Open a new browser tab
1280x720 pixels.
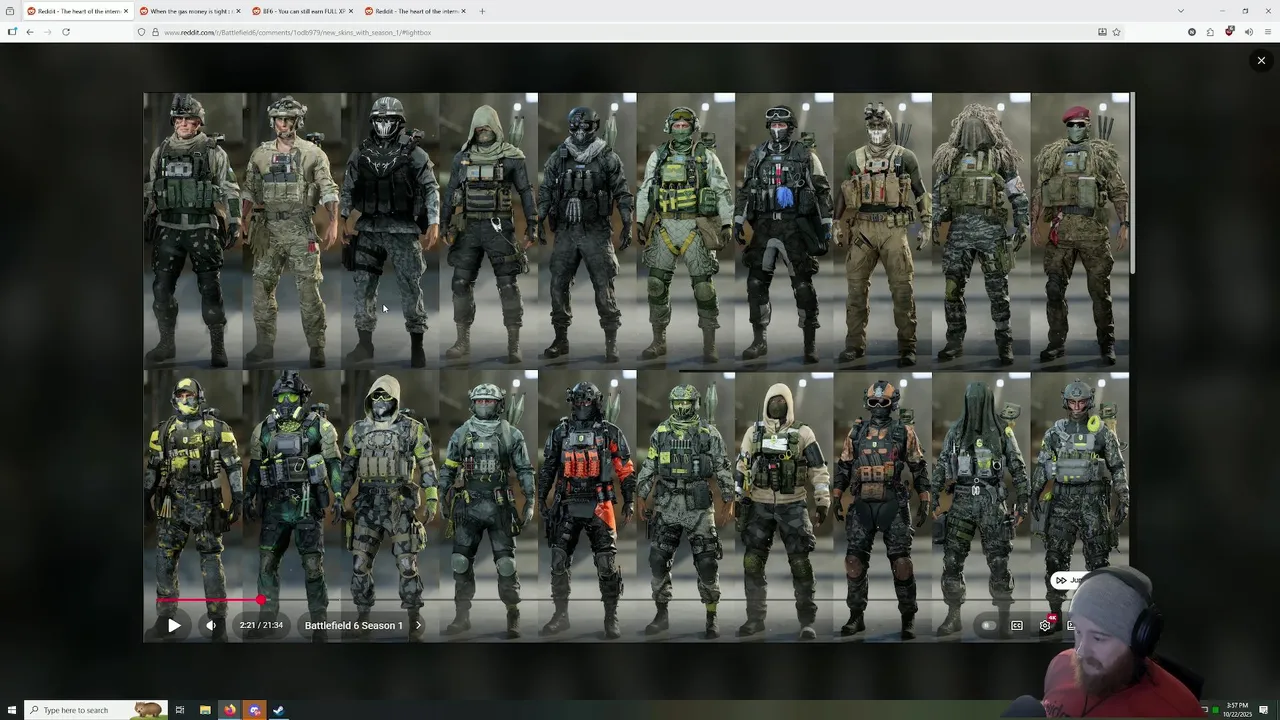point(482,11)
